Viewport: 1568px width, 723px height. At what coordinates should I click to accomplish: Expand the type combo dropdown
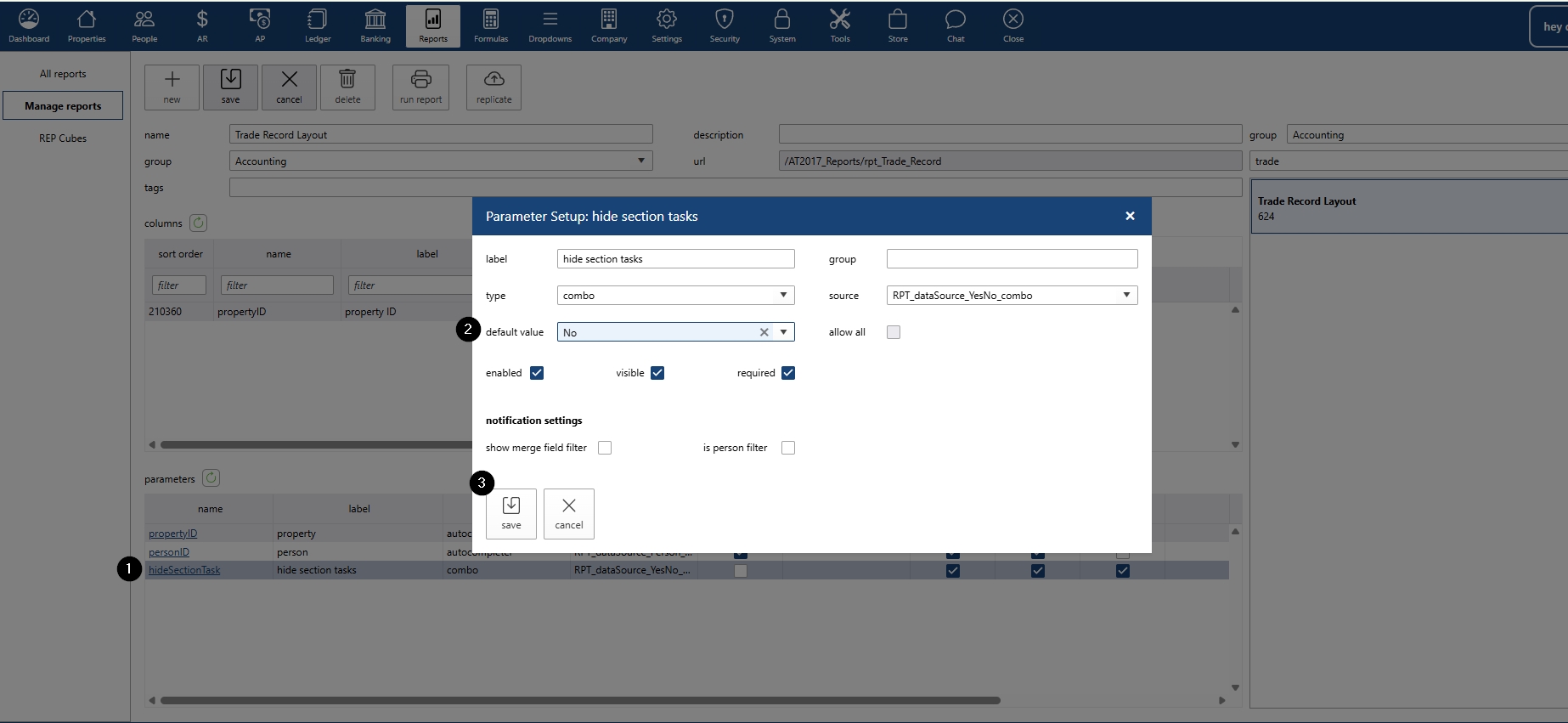[x=783, y=295]
